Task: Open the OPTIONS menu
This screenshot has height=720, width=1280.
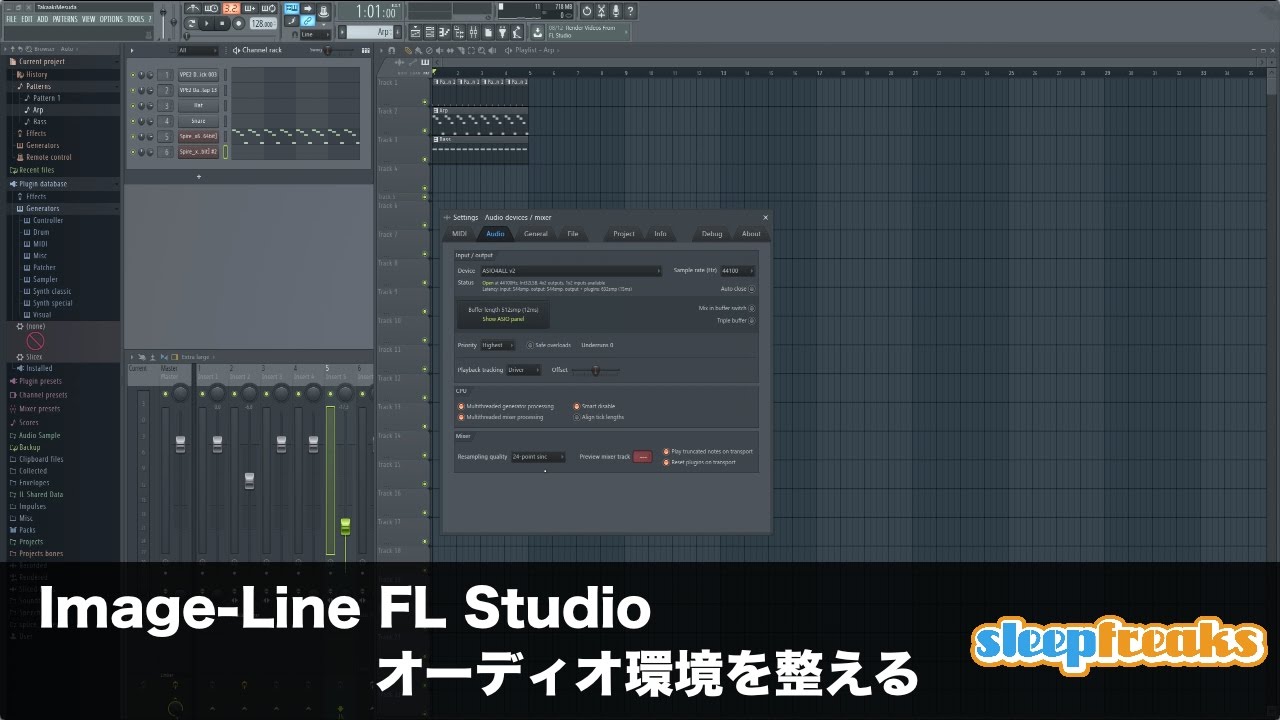Action: pyautogui.click(x=111, y=19)
